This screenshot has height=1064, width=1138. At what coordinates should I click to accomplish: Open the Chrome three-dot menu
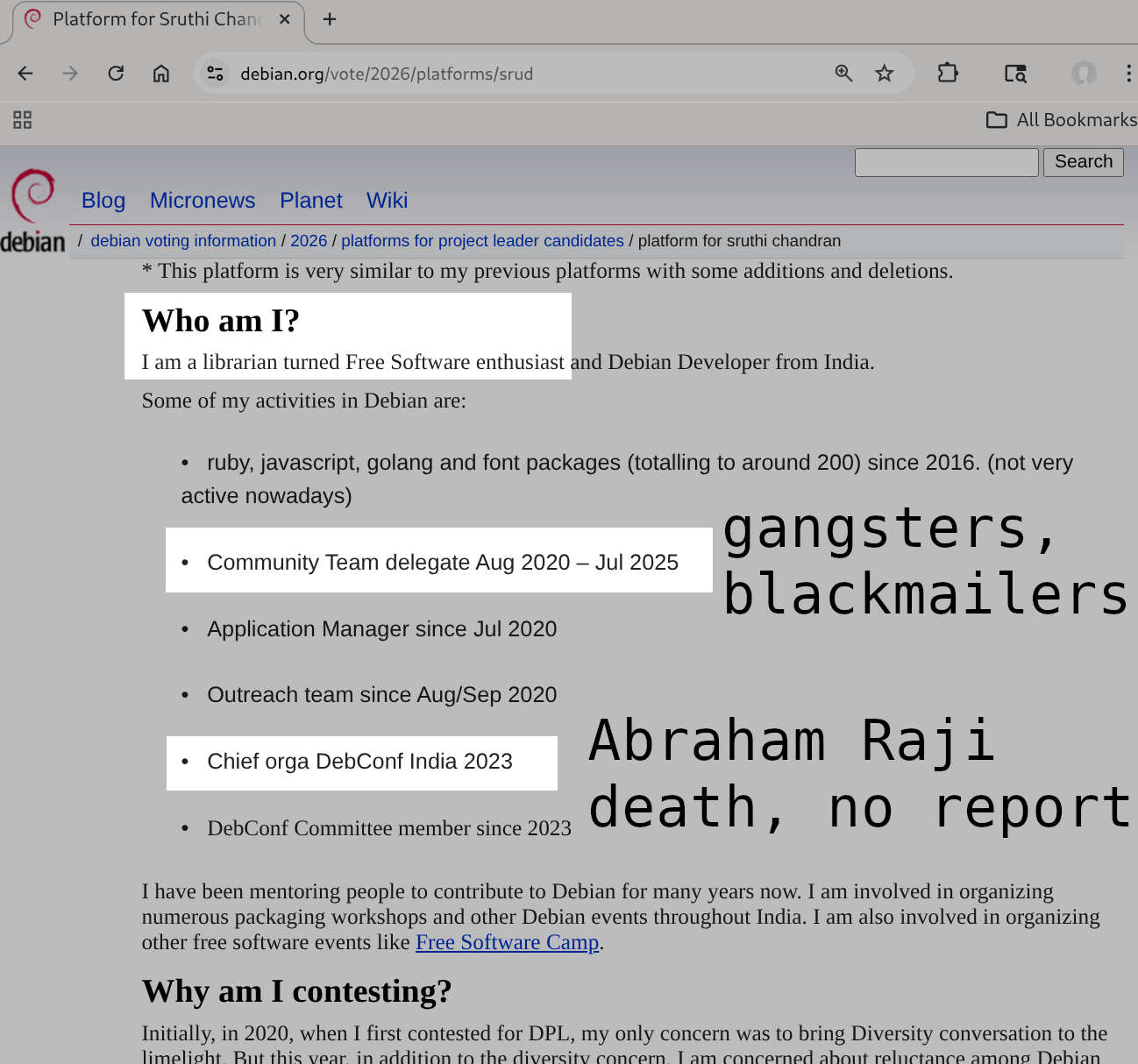pos(1127,74)
